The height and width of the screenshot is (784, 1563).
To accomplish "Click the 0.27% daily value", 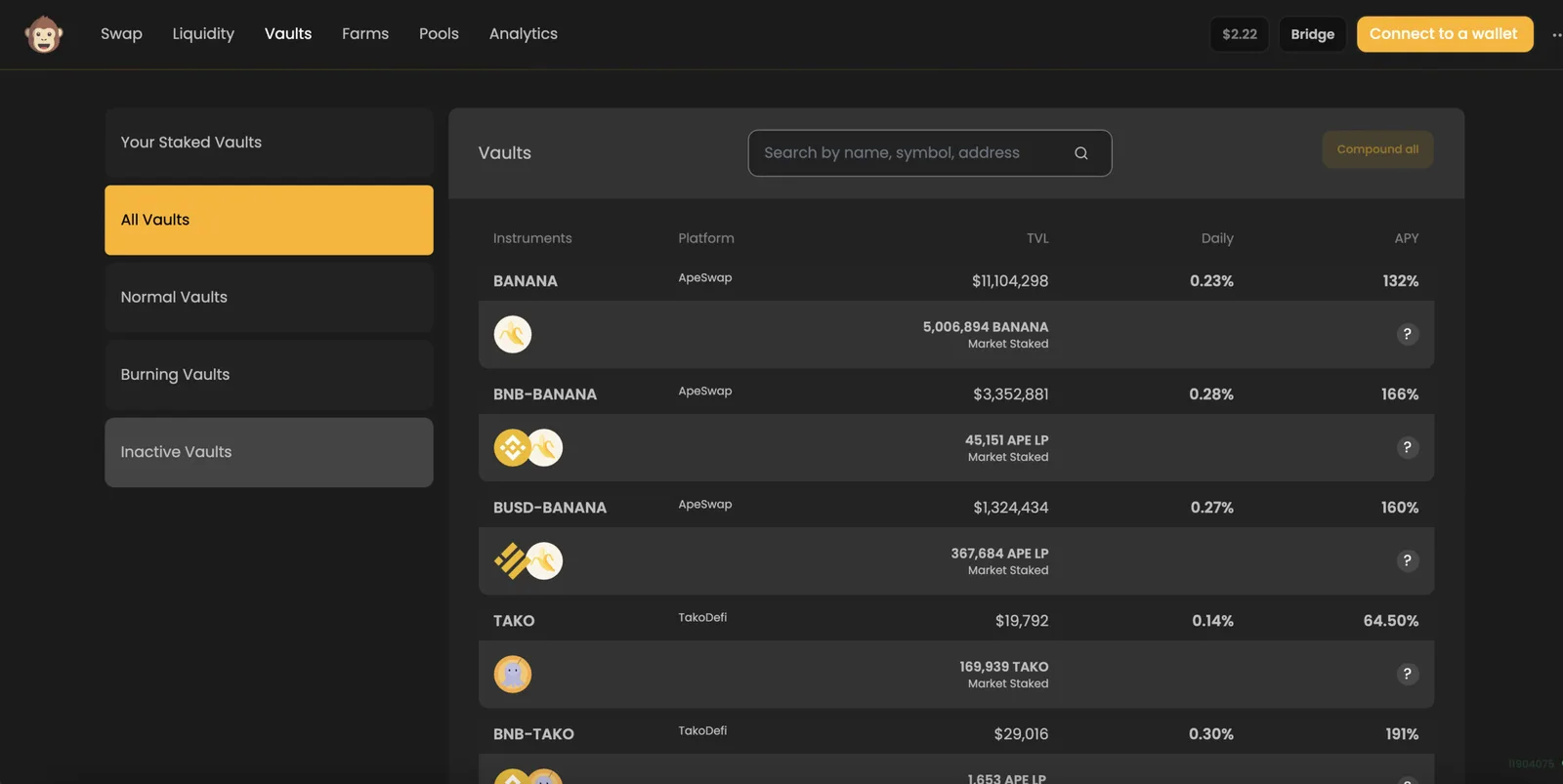I will [x=1212, y=508].
